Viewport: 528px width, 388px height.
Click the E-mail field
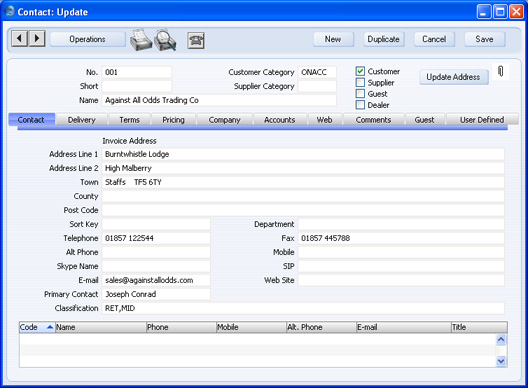[x=156, y=280]
